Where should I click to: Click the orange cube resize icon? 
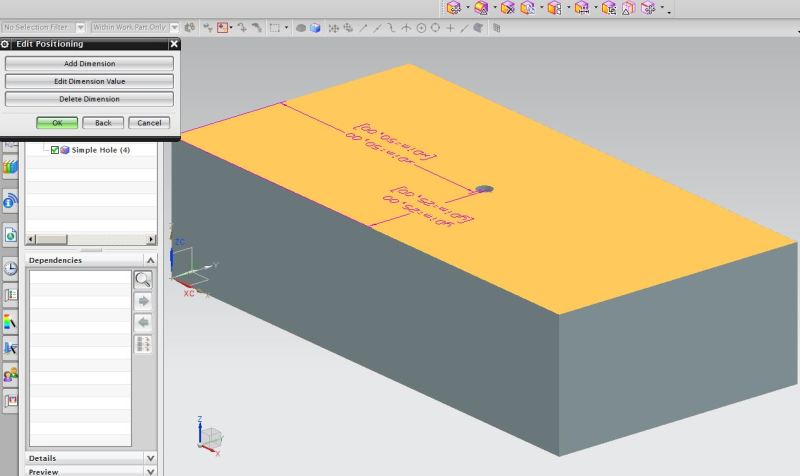pyautogui.click(x=554, y=8)
